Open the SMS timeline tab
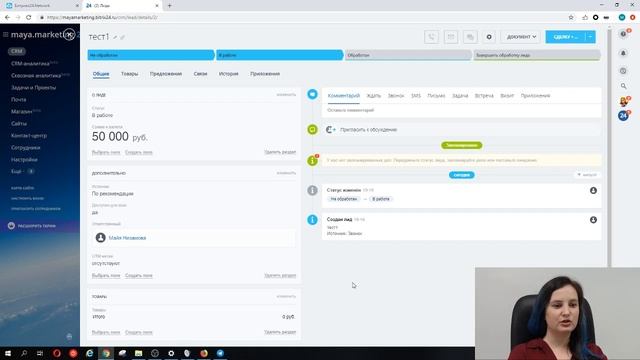 pyautogui.click(x=416, y=96)
